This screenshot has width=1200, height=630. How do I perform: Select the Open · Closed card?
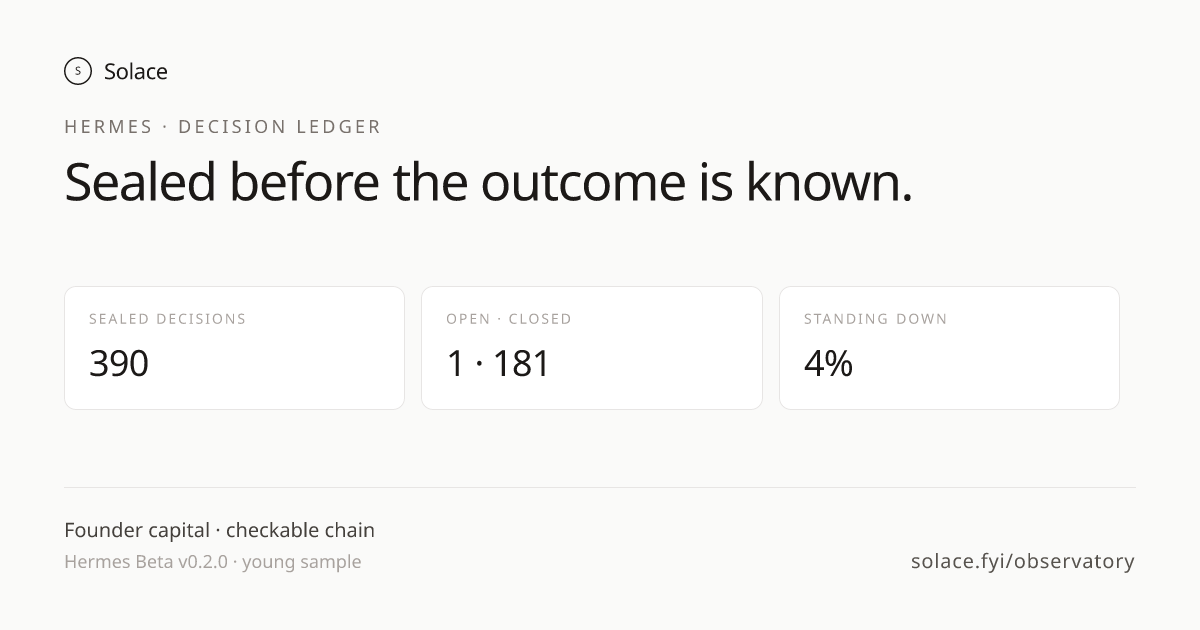click(592, 348)
